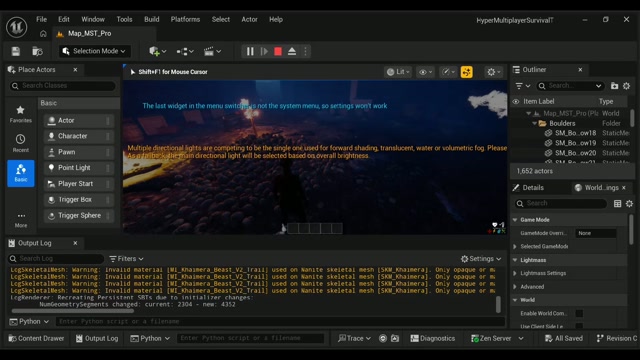The height and width of the screenshot is (360, 640).
Task: Open the Build menu
Action: click(x=151, y=19)
